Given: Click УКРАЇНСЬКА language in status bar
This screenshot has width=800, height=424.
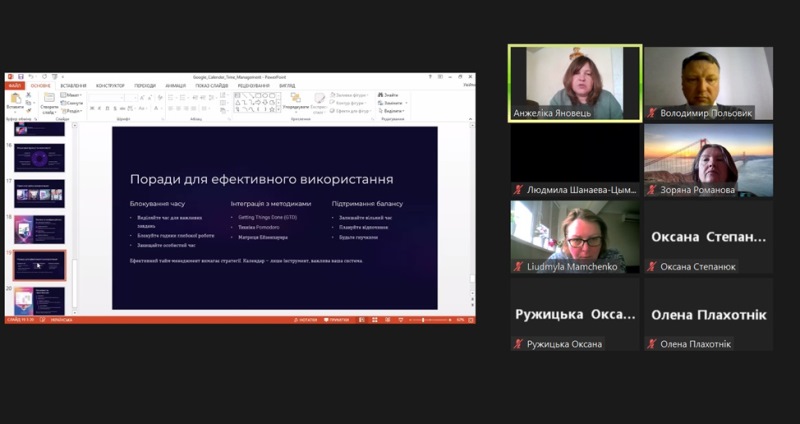Looking at the screenshot, I should coord(62,320).
